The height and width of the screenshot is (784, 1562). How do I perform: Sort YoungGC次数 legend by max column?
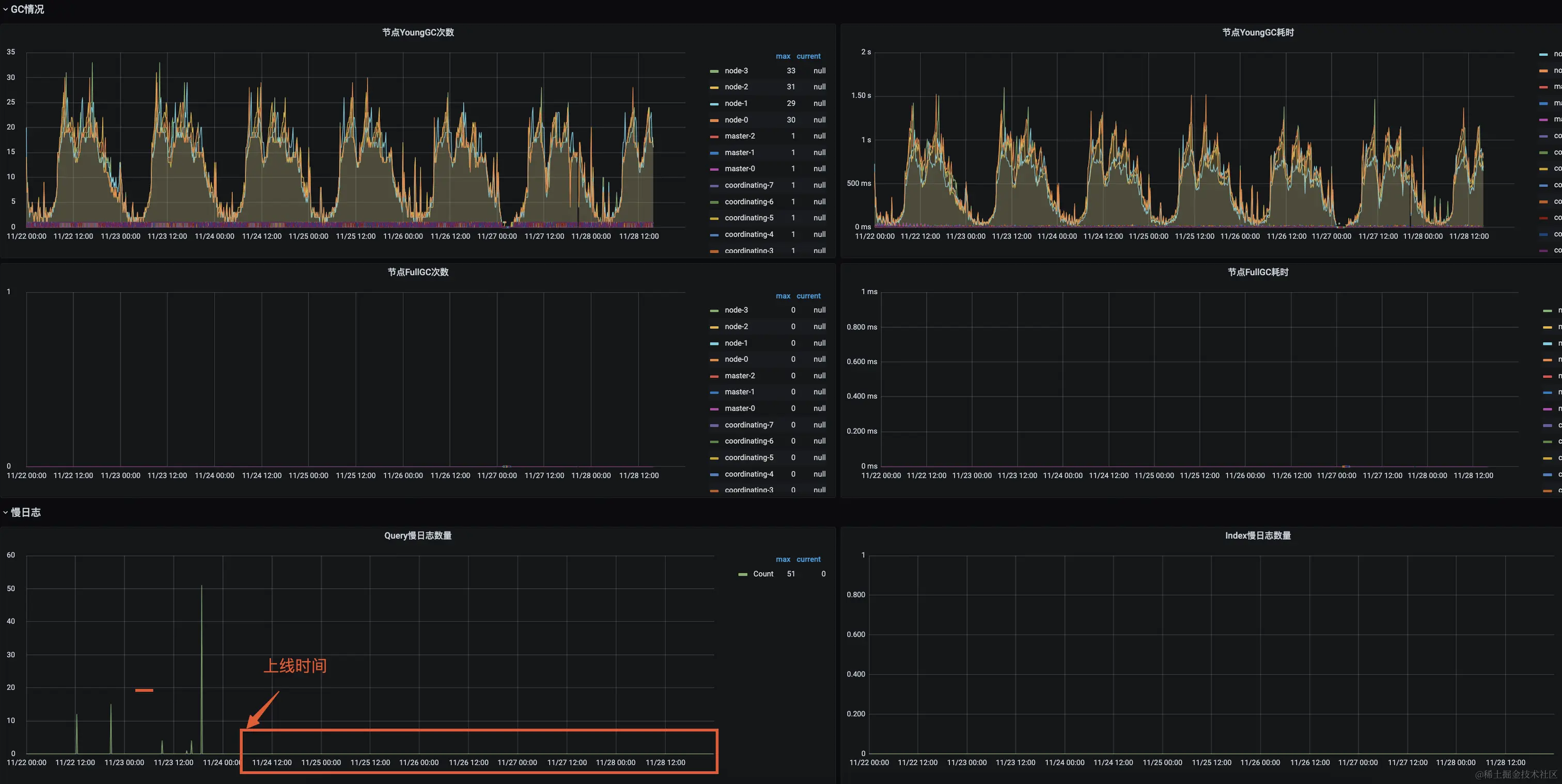pos(783,56)
